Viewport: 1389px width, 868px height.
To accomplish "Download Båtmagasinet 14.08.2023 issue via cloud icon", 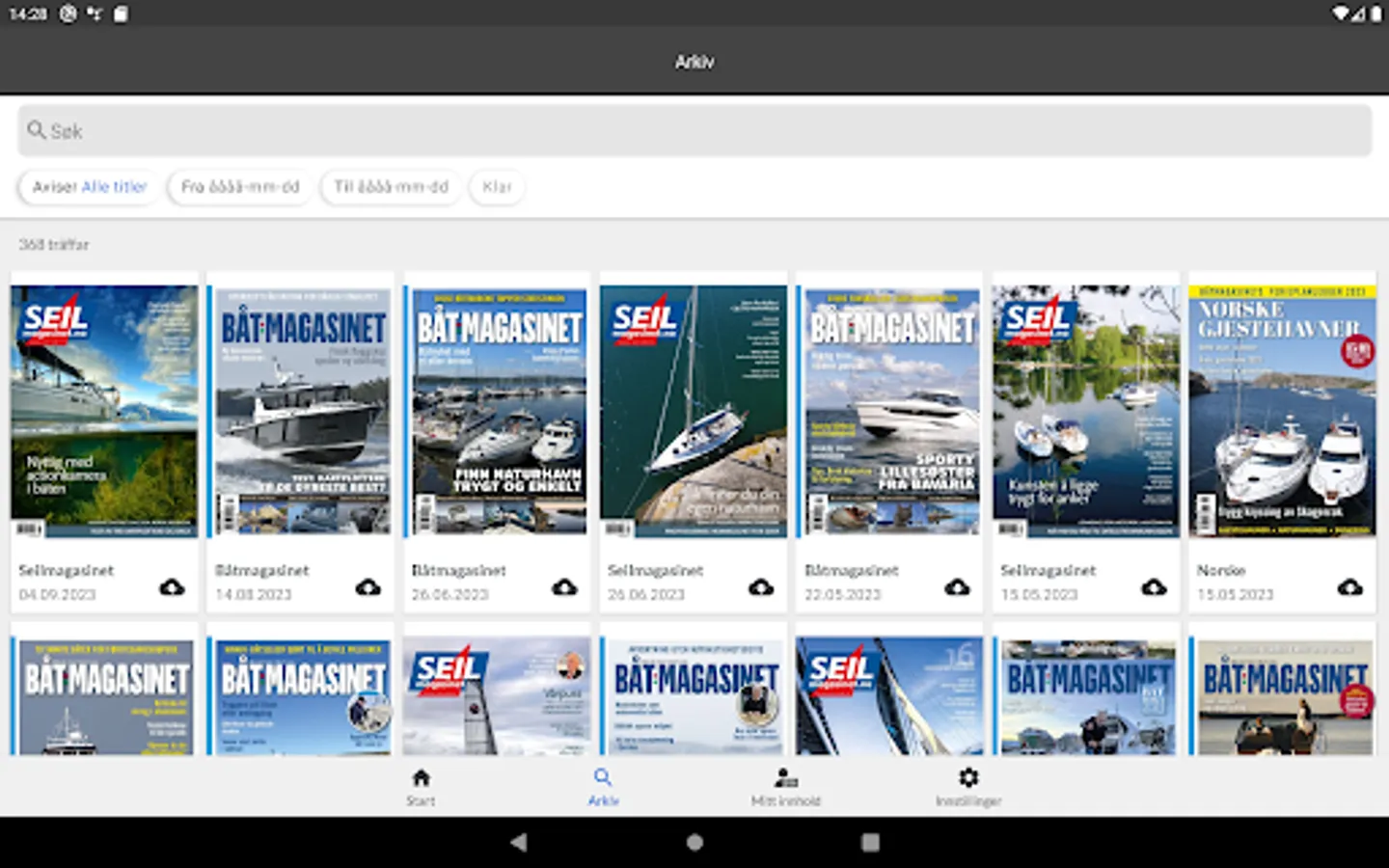I will [368, 586].
